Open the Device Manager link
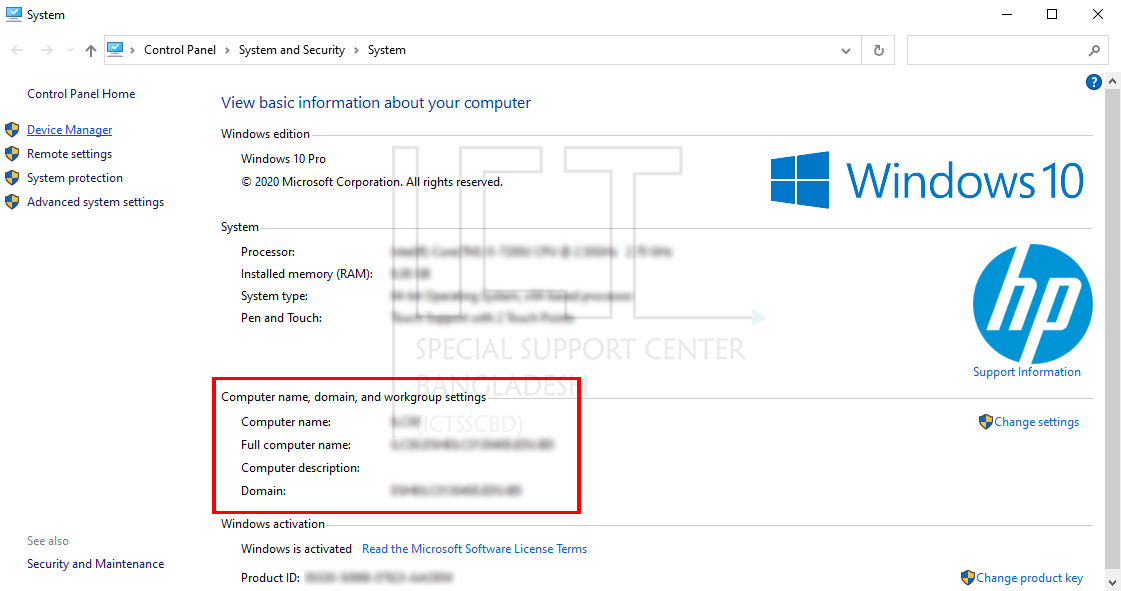Viewport: 1121px width, 591px height. [x=69, y=129]
